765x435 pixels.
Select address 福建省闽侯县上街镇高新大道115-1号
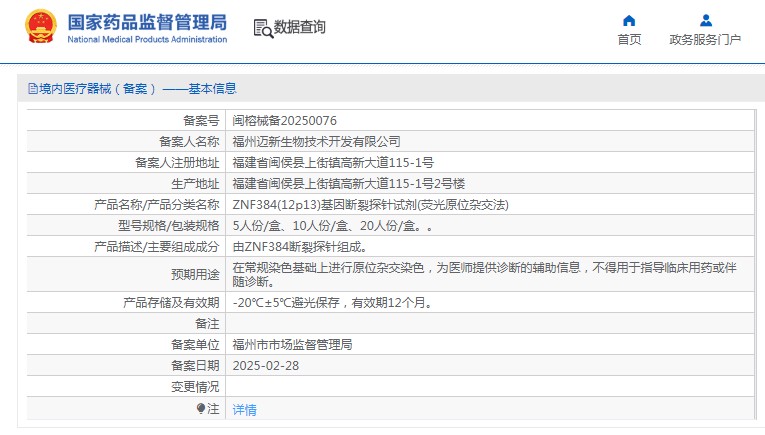[x=333, y=162]
